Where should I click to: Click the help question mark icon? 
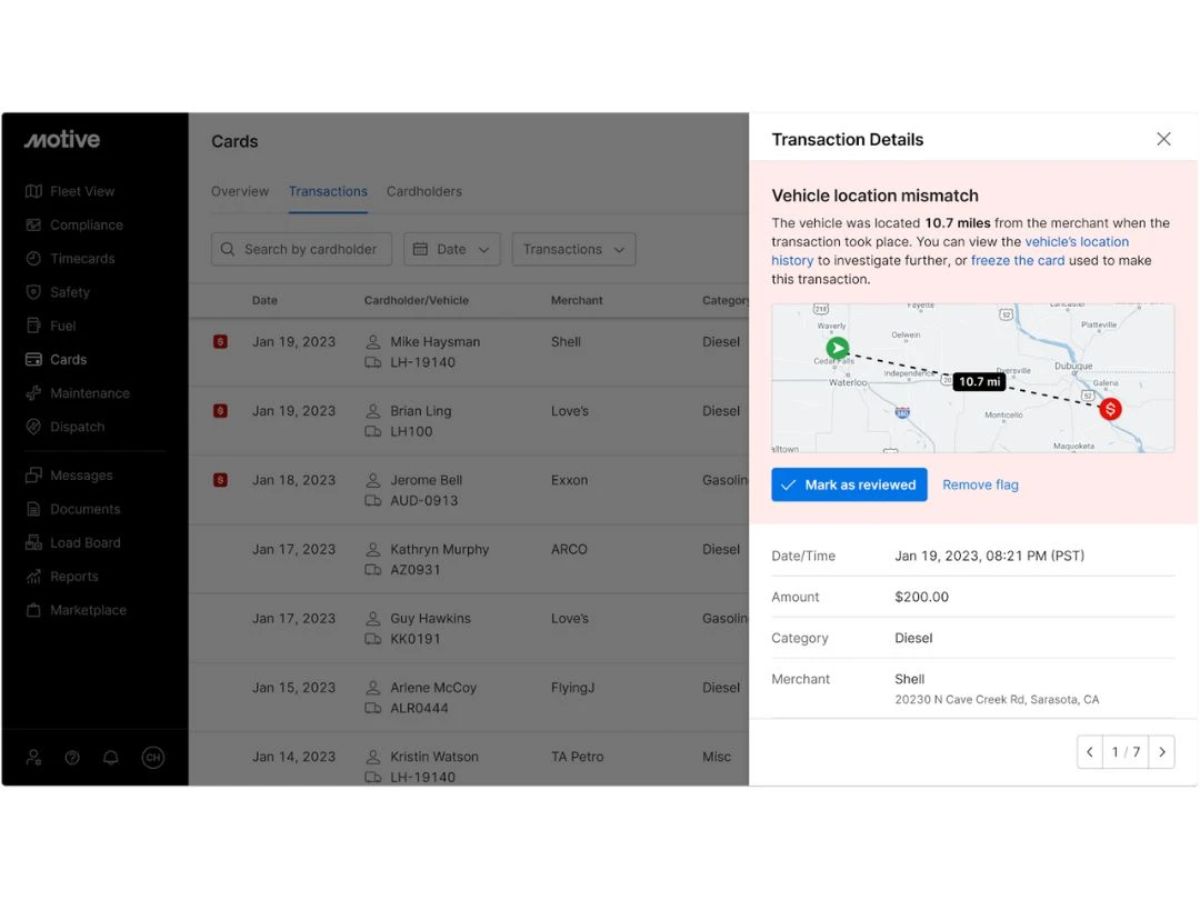pos(72,757)
